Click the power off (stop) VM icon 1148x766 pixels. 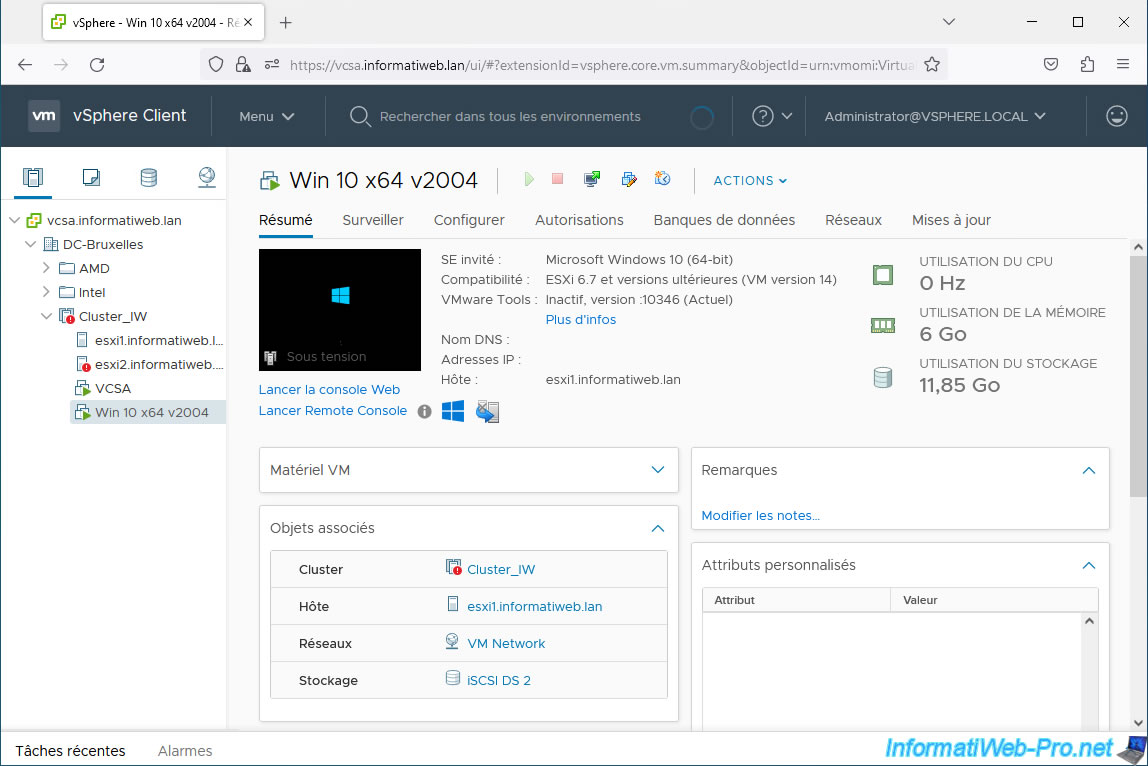point(558,179)
